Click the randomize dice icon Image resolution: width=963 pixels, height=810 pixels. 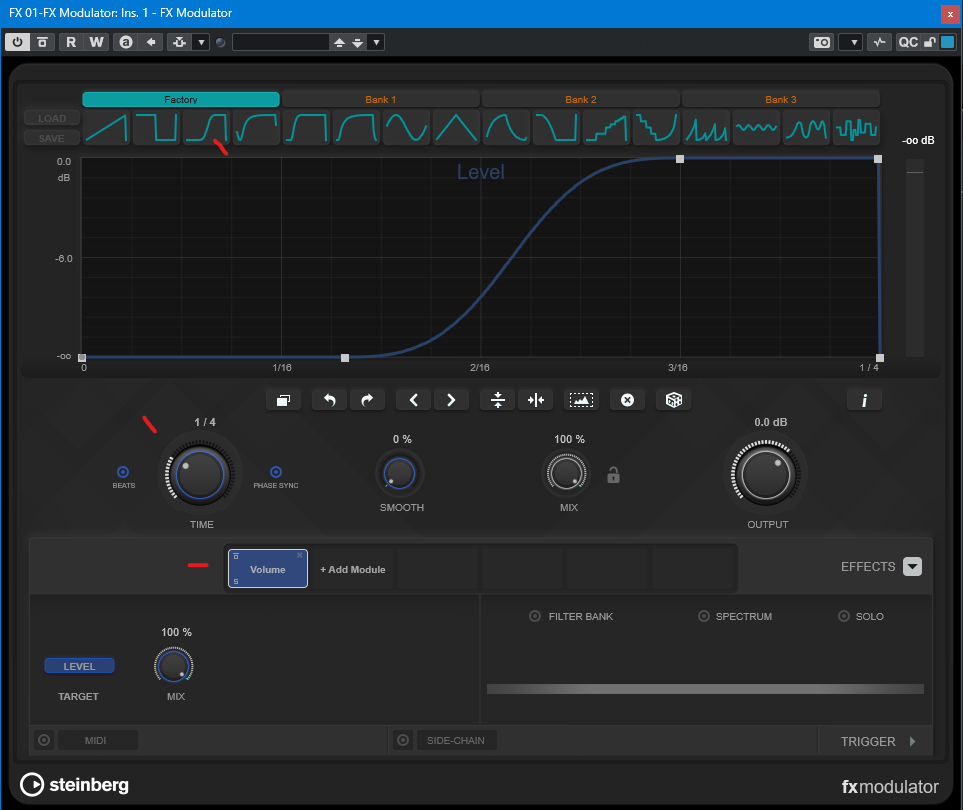point(674,400)
